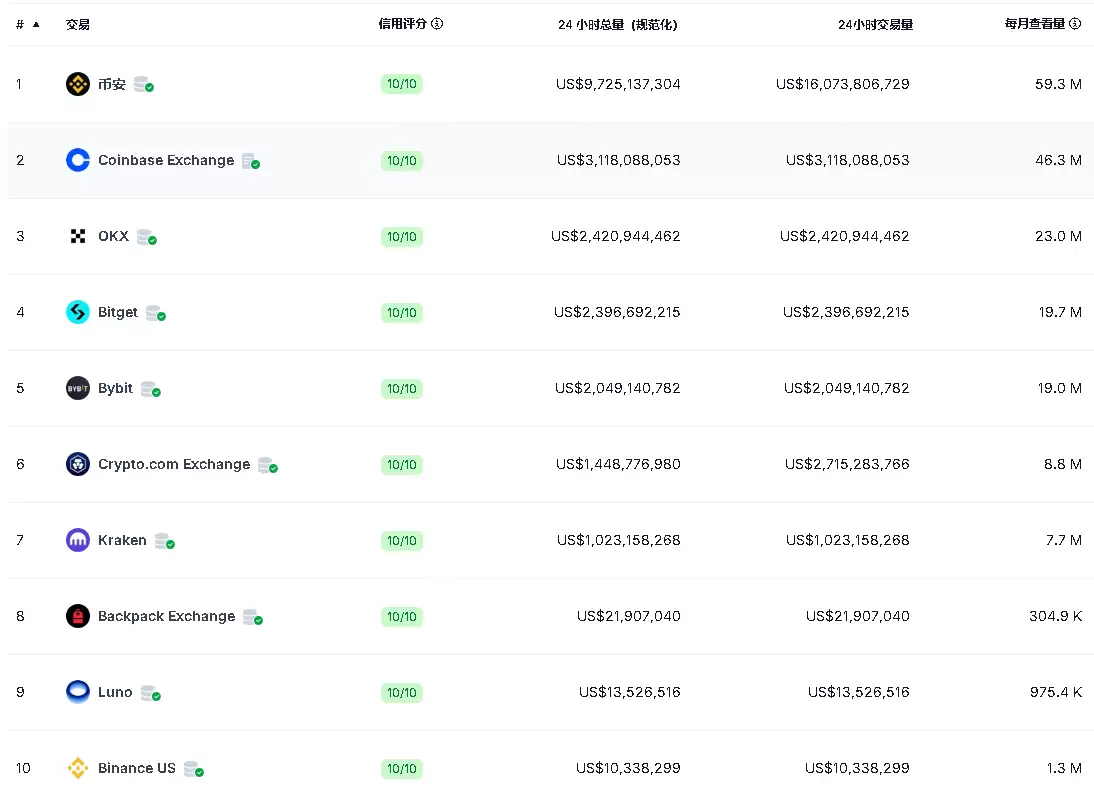Click the info icon beside 每月查看量 header
The image size is (1094, 792).
tap(1075, 23)
